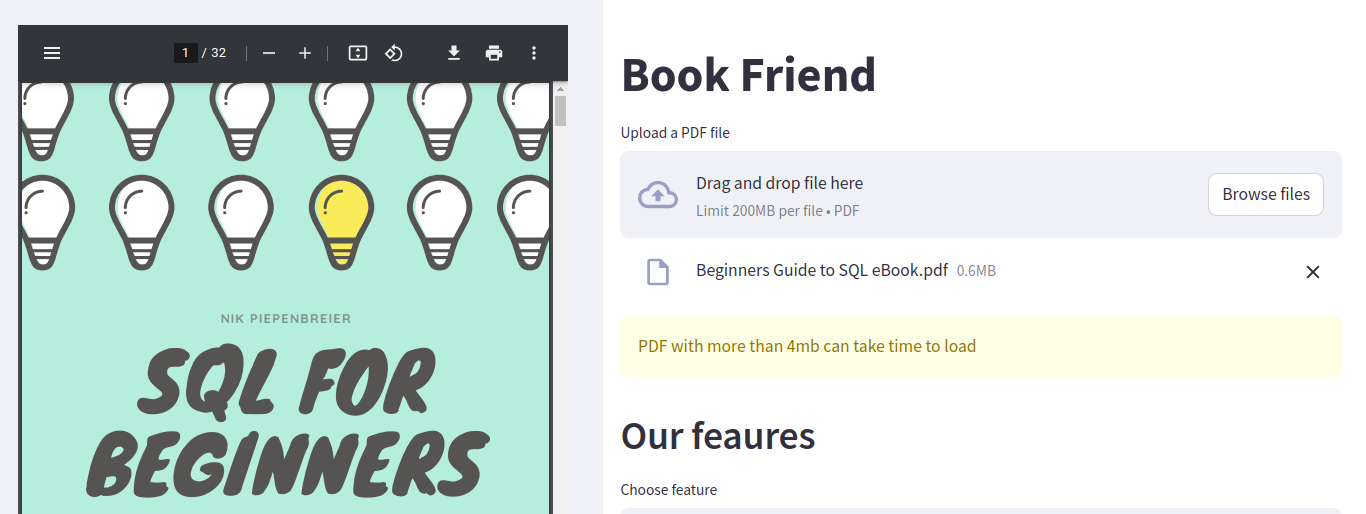Edit the current page number field
This screenshot has height=514, width=1366.
pos(186,53)
